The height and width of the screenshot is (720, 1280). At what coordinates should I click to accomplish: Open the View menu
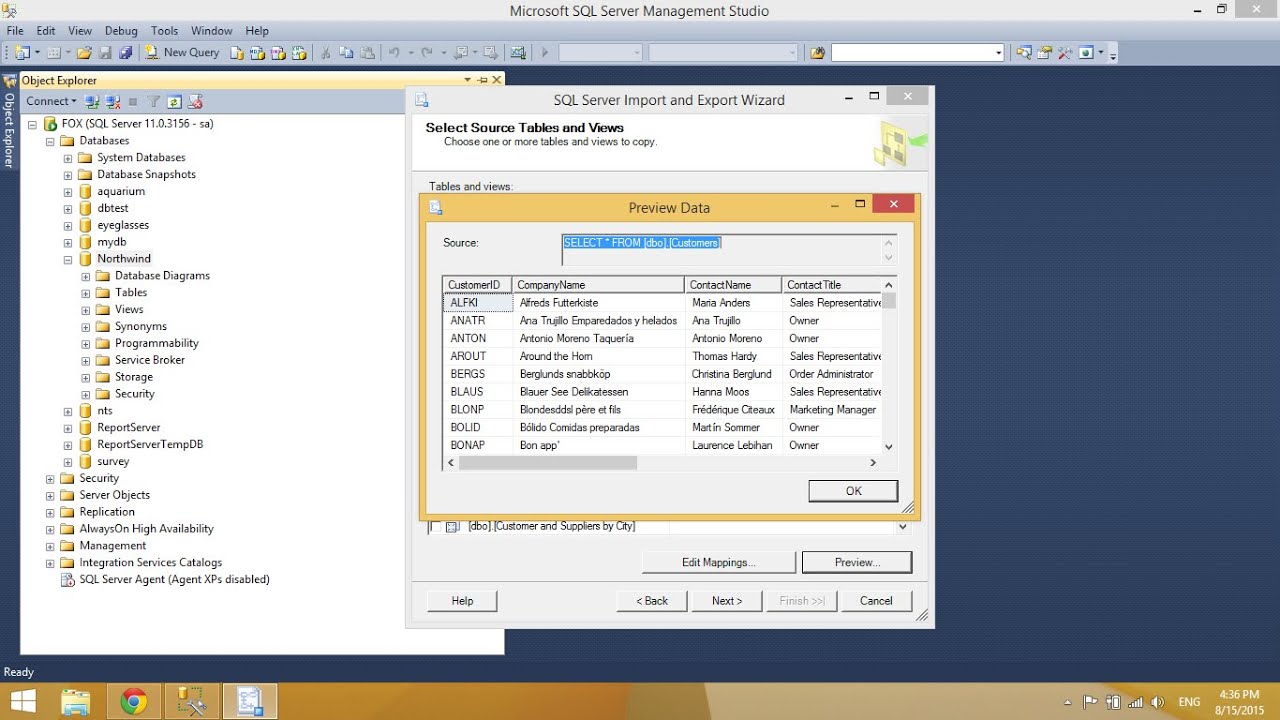click(80, 31)
